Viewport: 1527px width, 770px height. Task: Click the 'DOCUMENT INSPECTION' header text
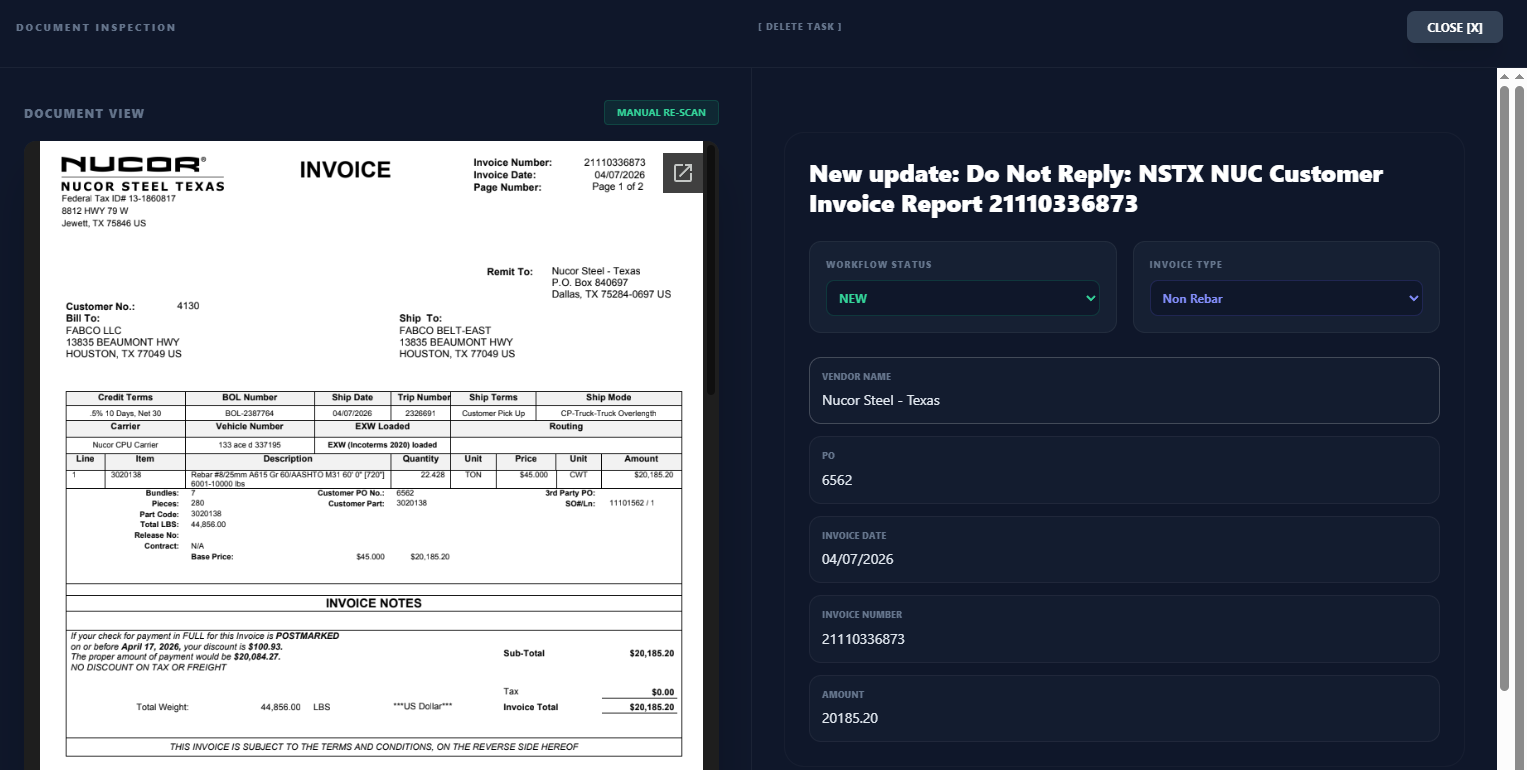click(96, 27)
